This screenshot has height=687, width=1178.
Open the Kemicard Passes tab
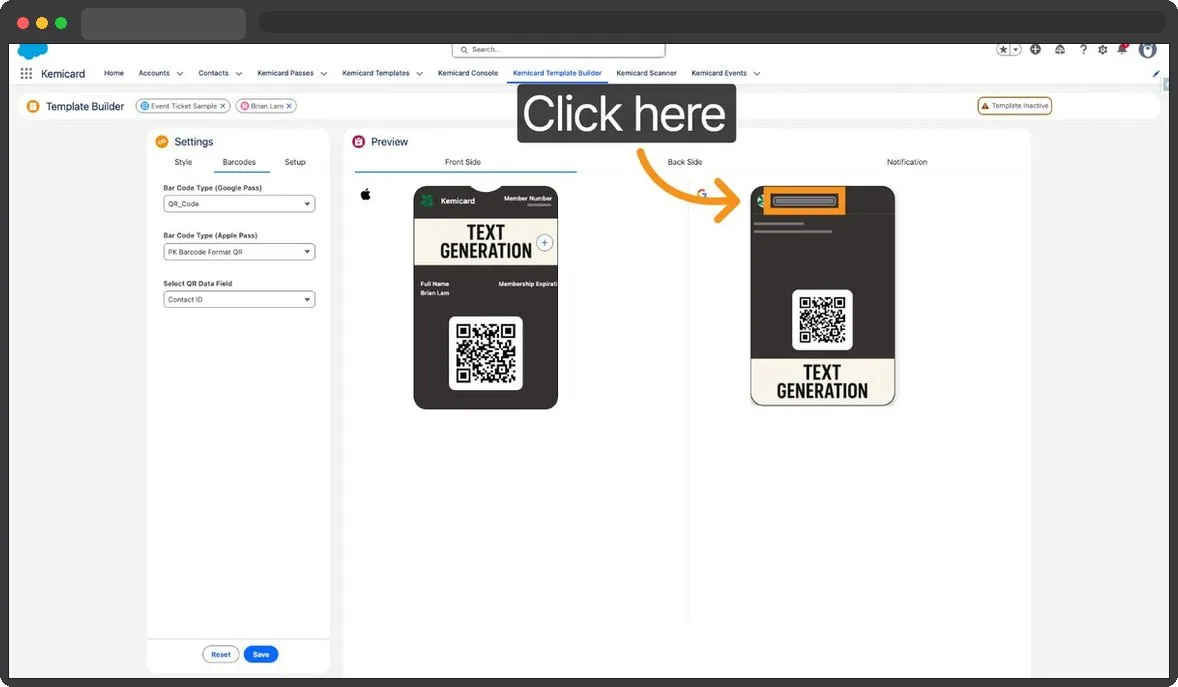(x=285, y=73)
